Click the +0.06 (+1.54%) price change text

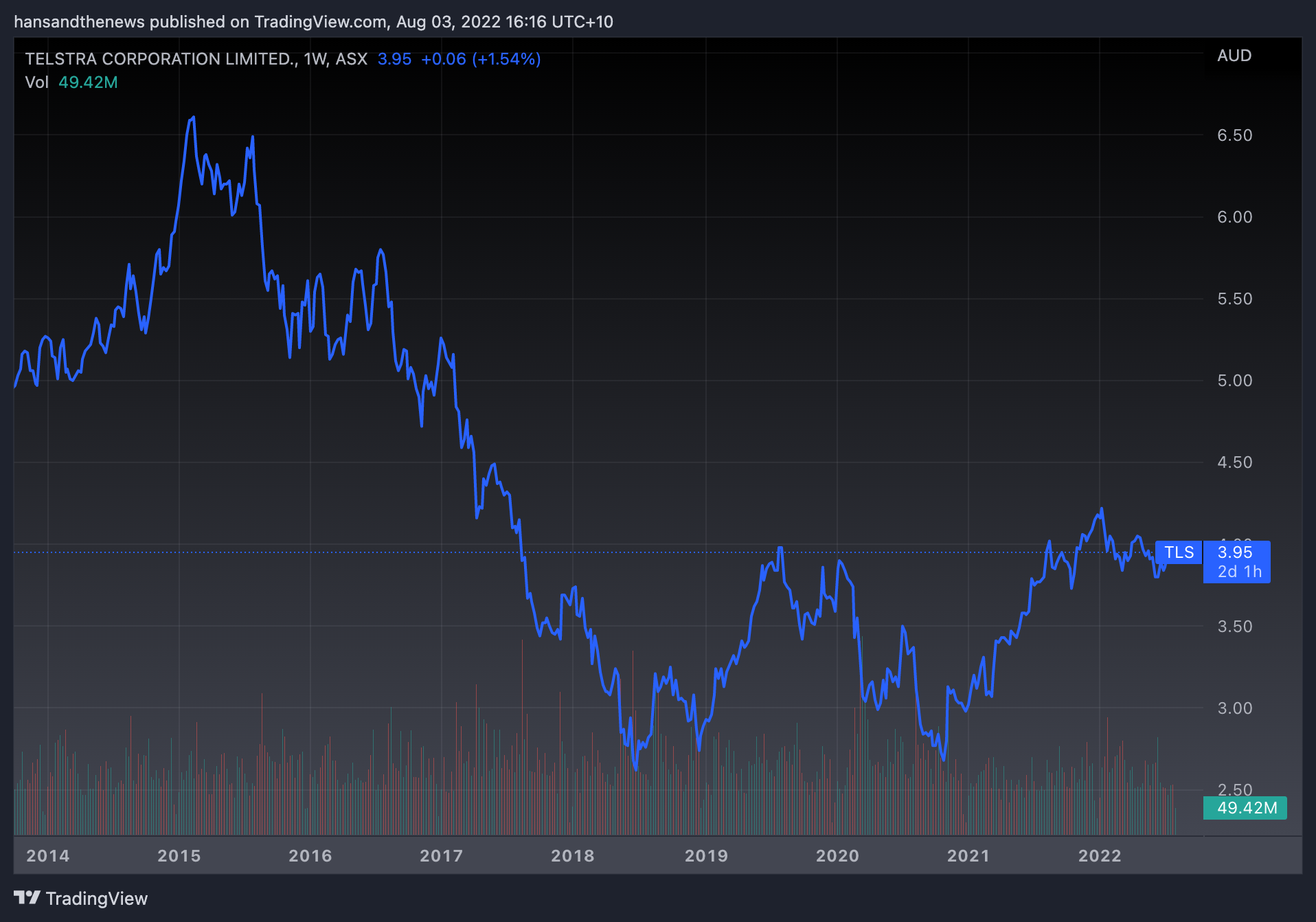point(480,59)
